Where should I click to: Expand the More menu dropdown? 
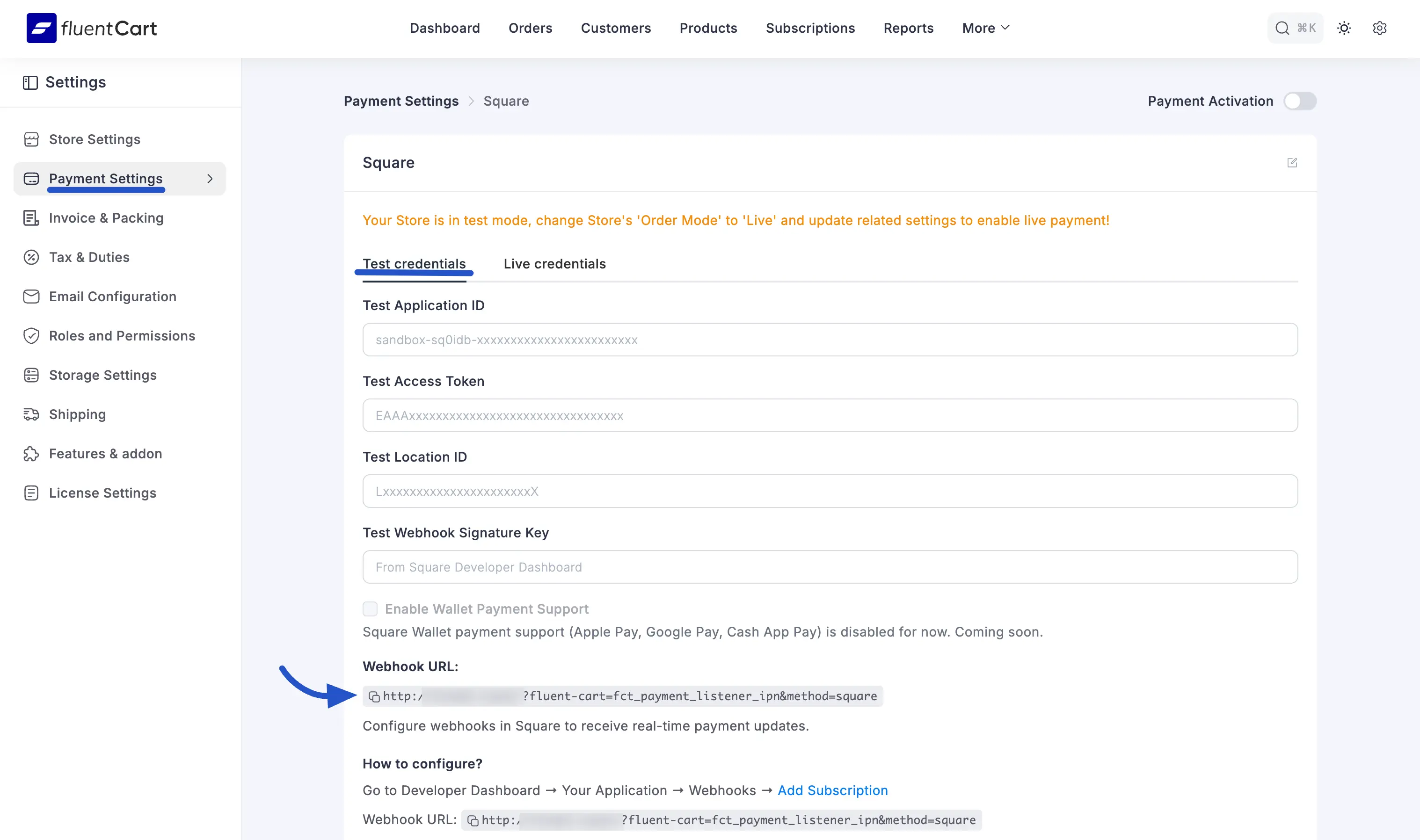click(x=985, y=28)
